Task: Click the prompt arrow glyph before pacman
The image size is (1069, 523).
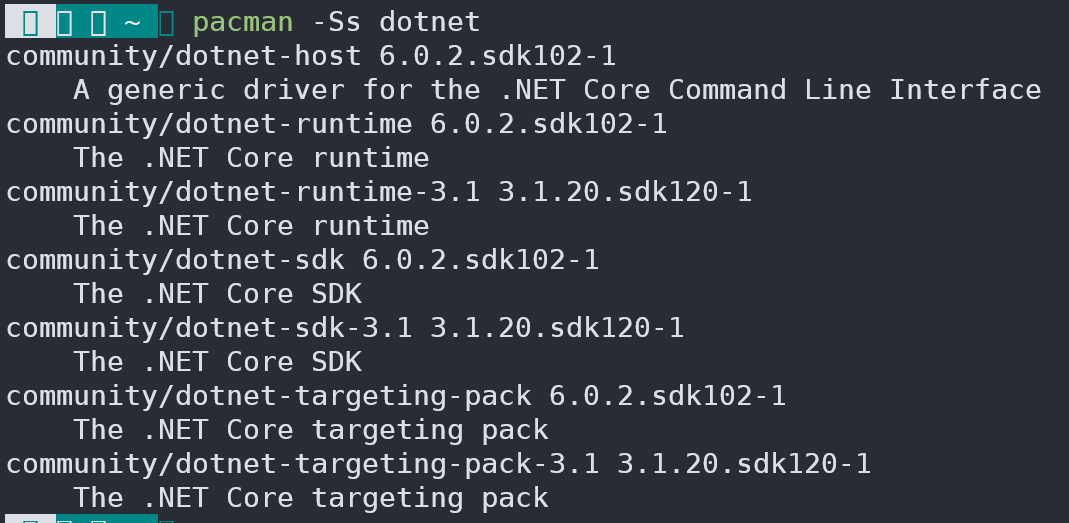Action: [166, 23]
